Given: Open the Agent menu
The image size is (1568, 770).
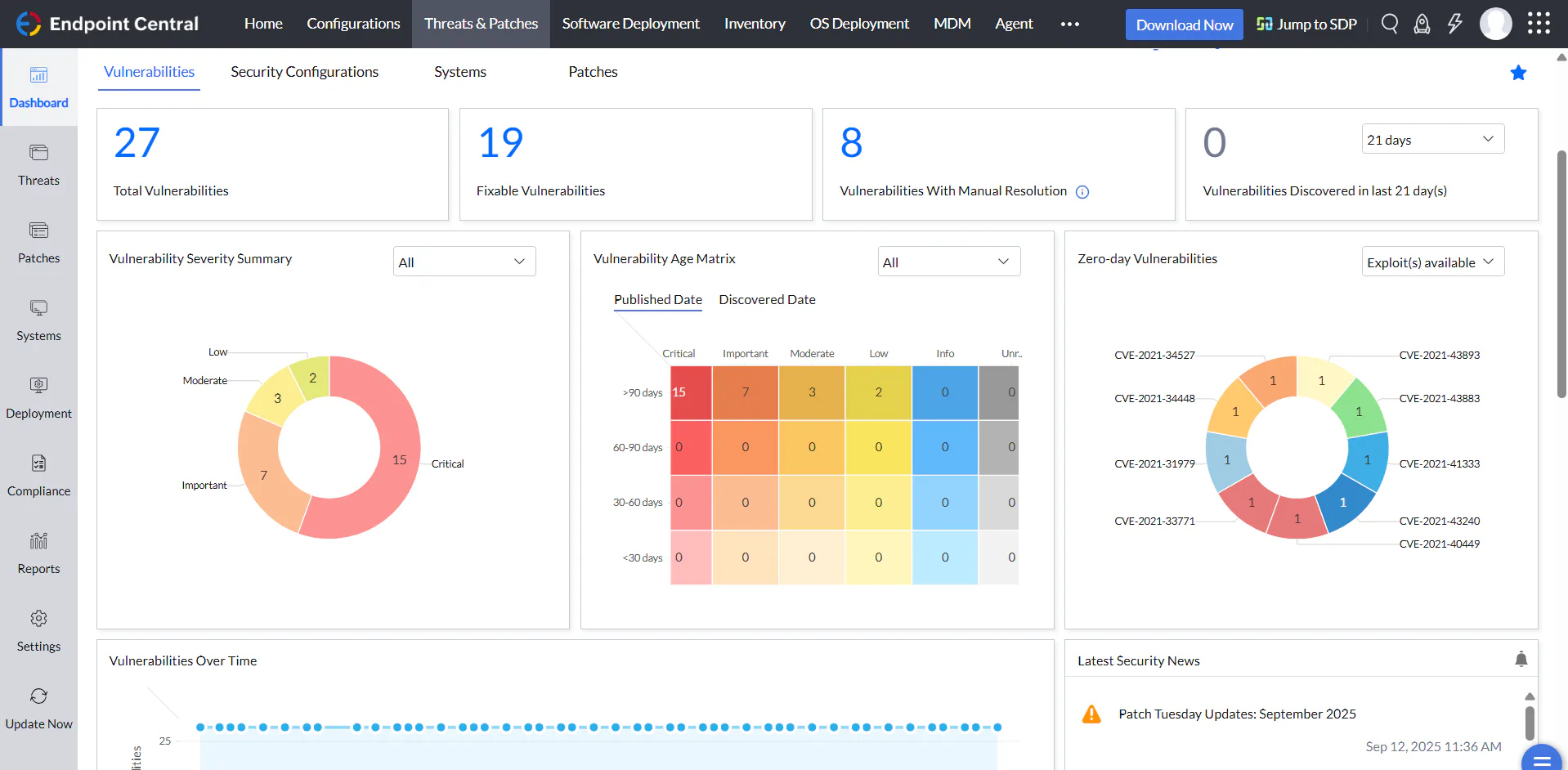Looking at the screenshot, I should point(1014,24).
